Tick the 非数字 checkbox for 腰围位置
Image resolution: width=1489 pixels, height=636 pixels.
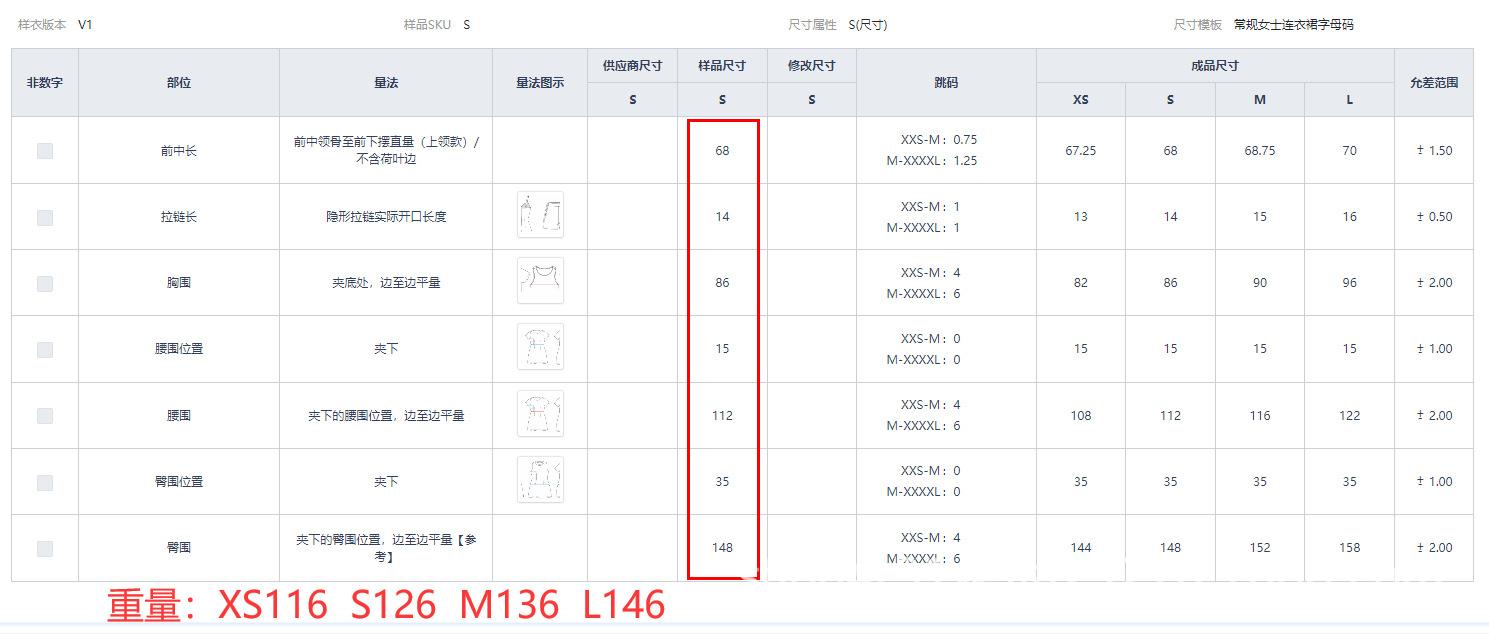pos(45,349)
